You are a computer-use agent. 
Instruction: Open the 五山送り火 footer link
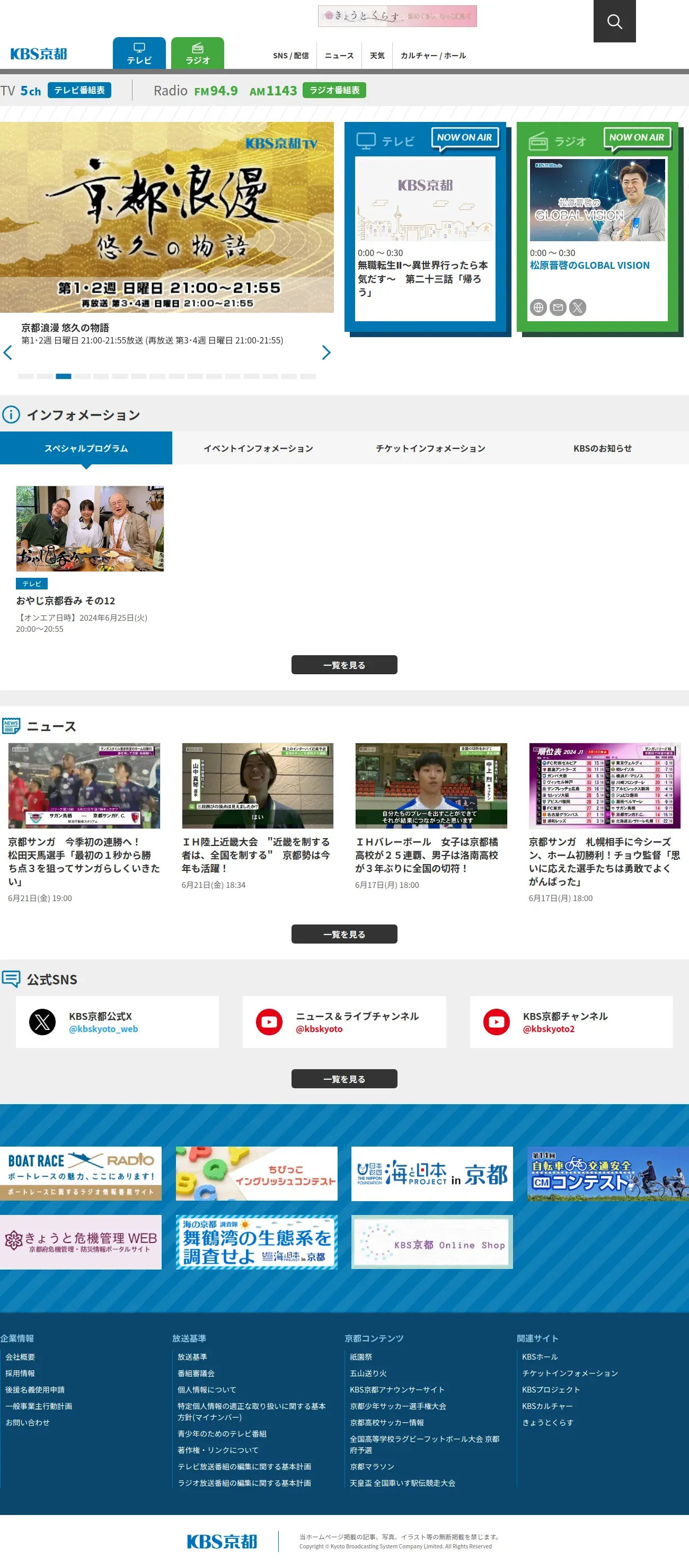tap(368, 1373)
